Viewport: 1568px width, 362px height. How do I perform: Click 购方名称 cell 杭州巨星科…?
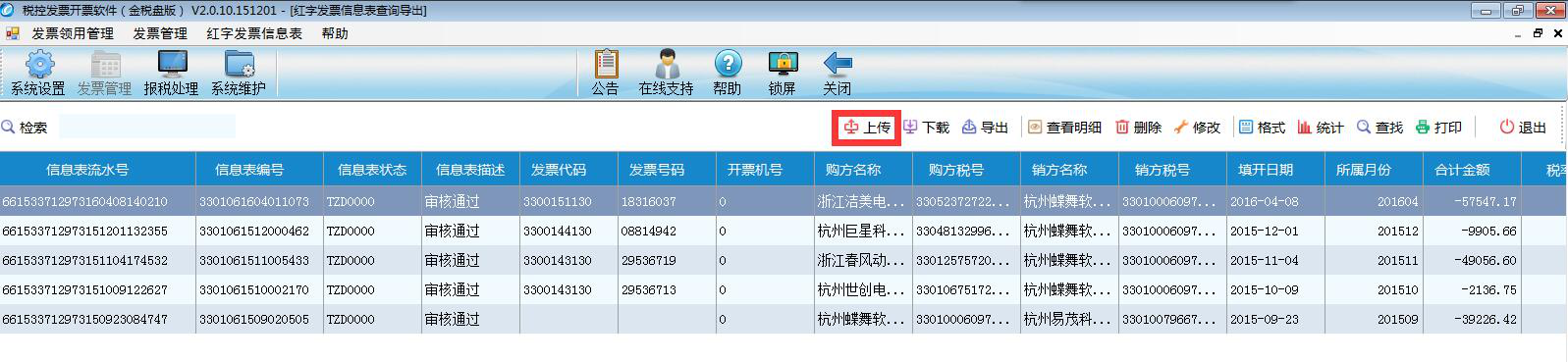pos(864,231)
